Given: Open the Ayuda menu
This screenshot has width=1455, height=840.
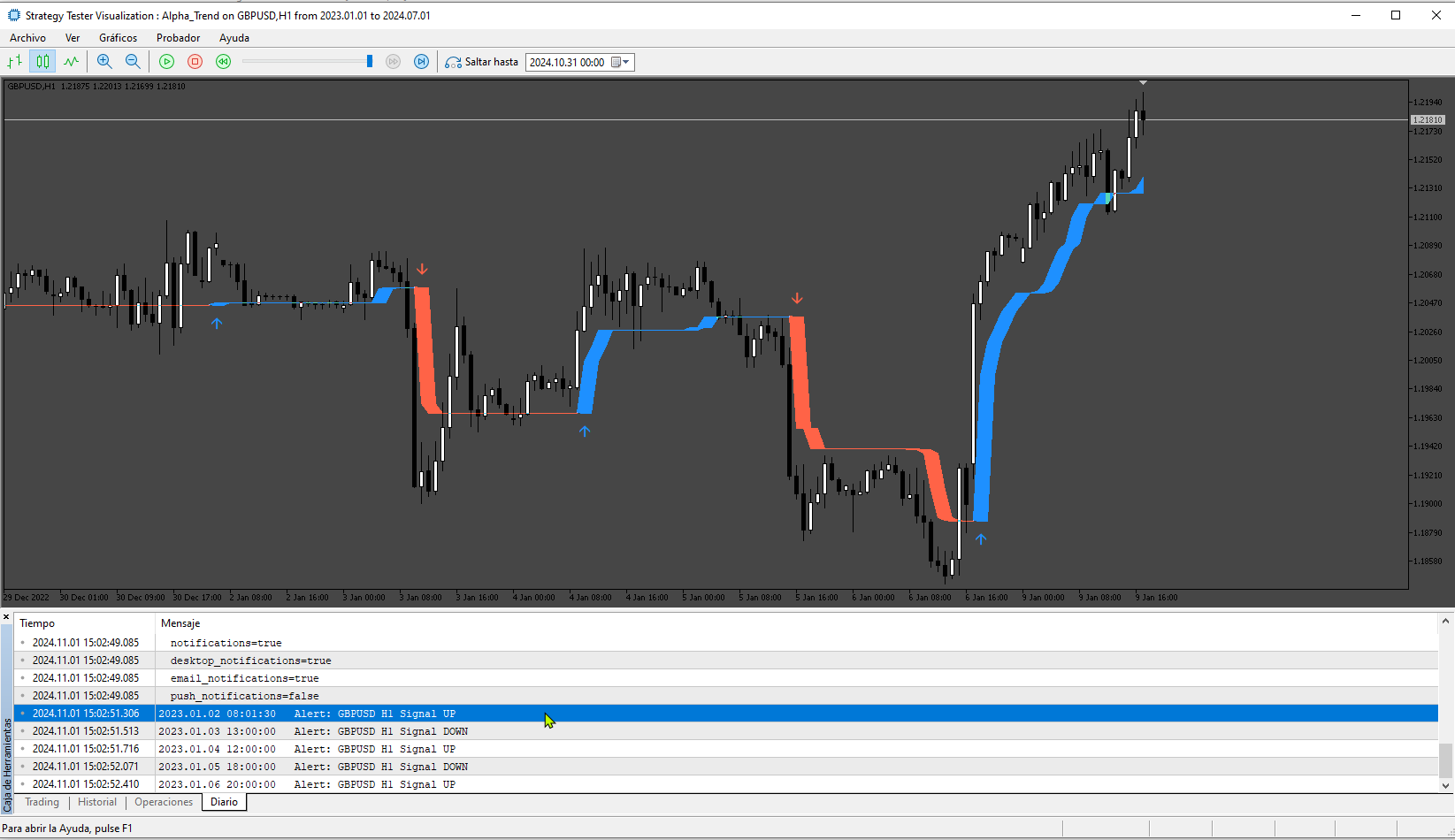Looking at the screenshot, I should 234,38.
